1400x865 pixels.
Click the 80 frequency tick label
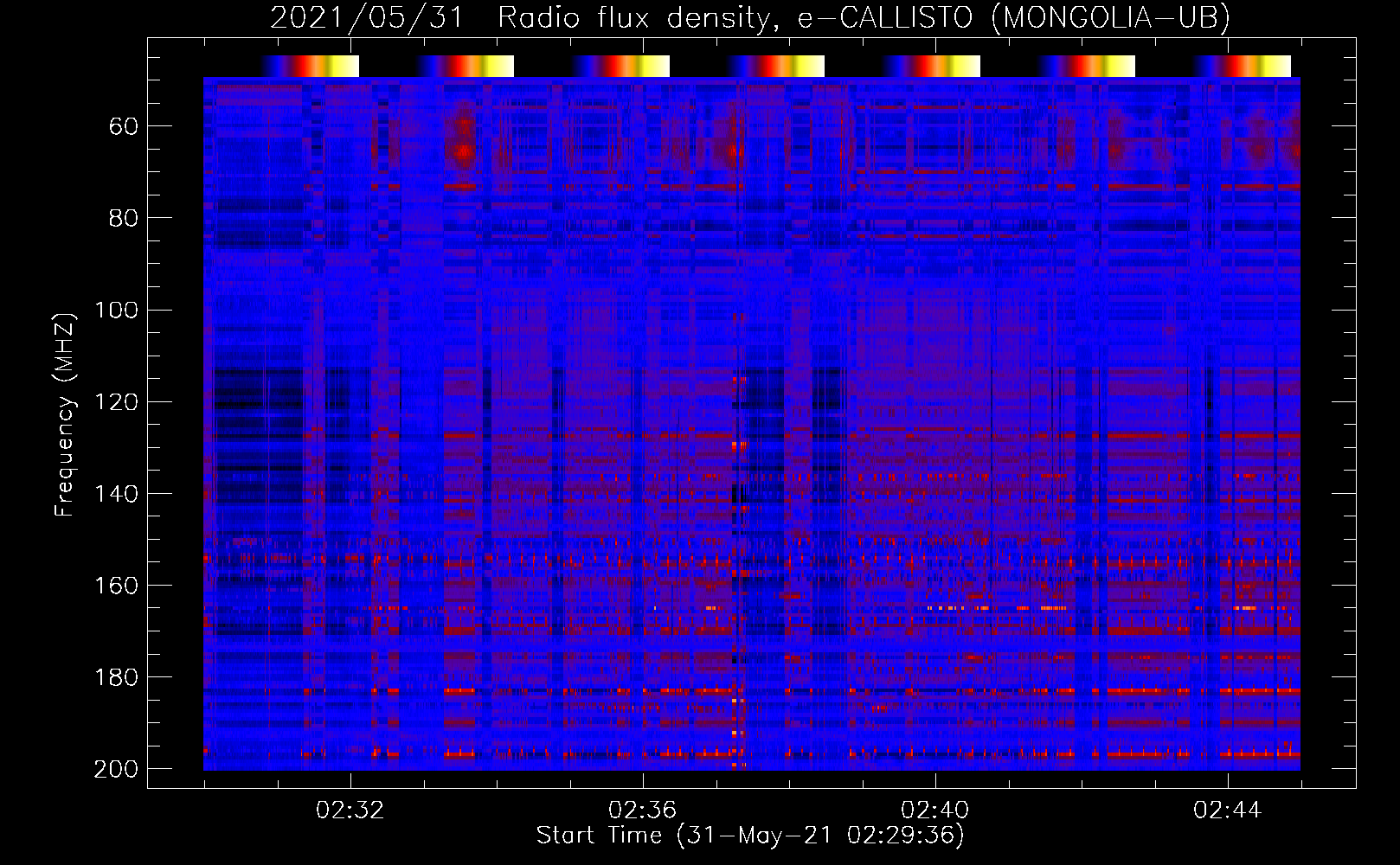[124, 218]
